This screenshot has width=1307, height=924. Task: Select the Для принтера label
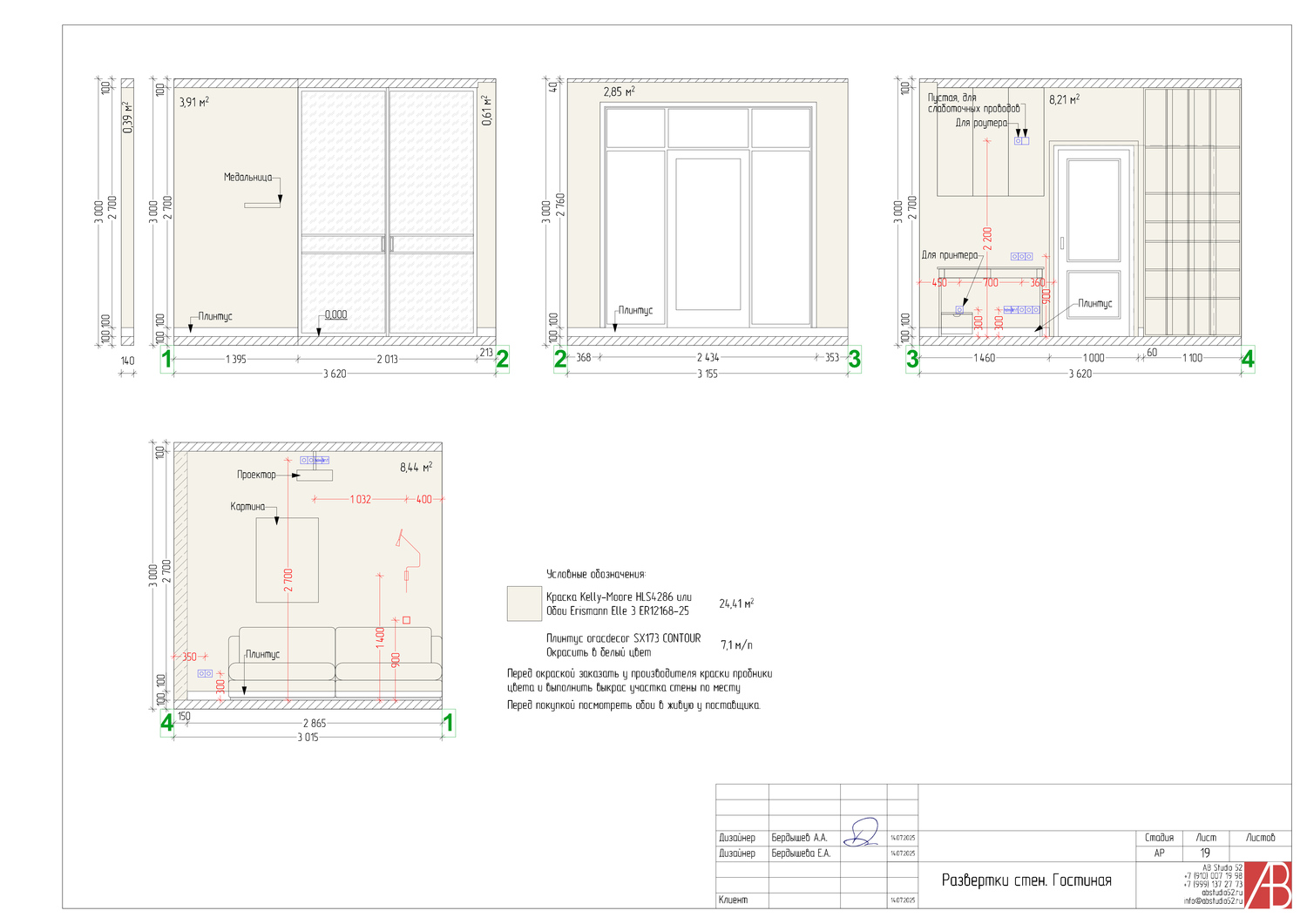(x=949, y=255)
